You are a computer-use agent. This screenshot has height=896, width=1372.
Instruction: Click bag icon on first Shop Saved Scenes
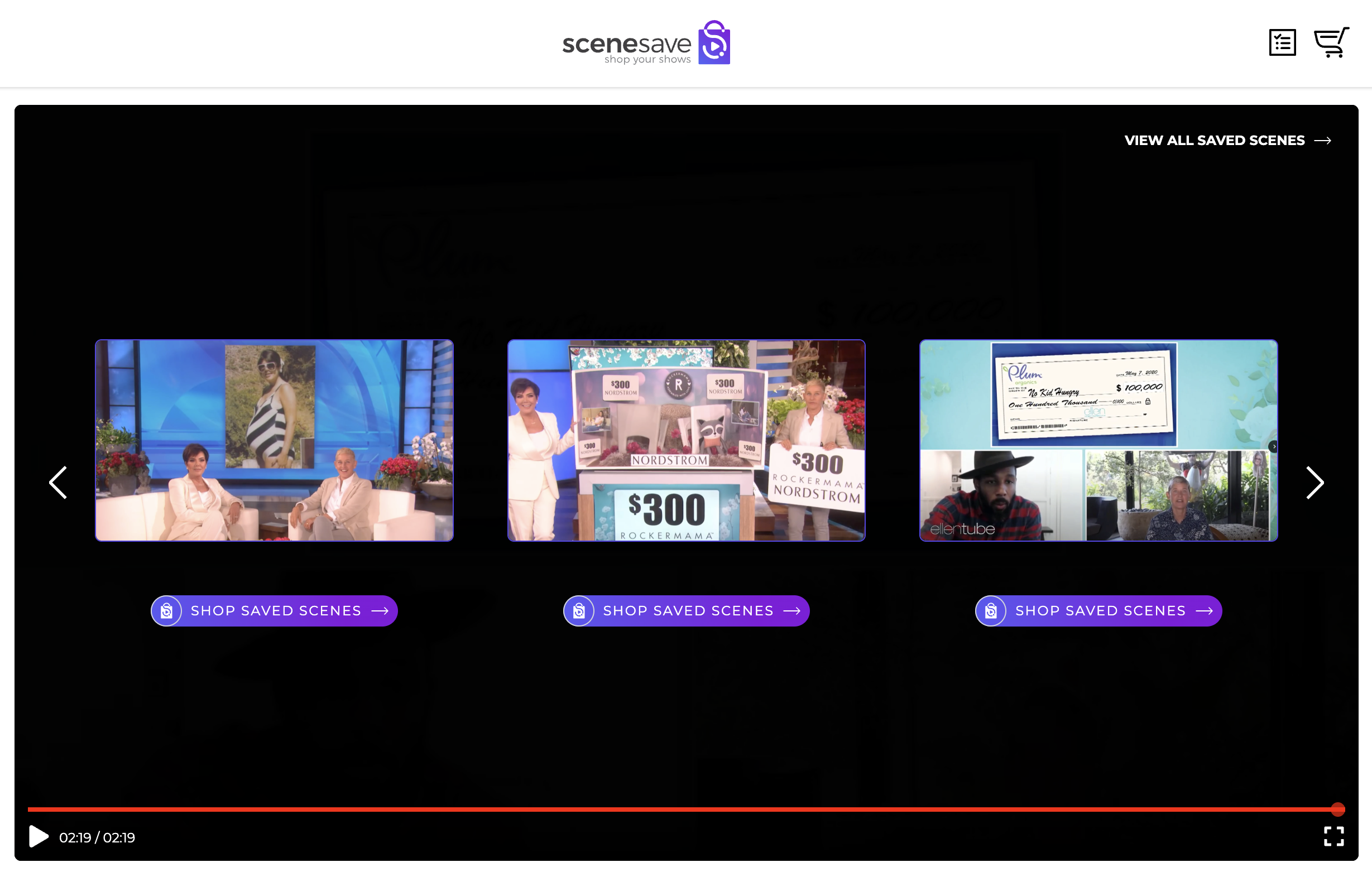166,611
